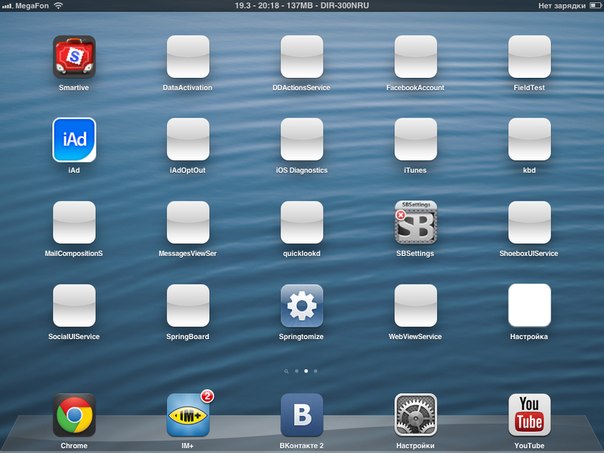Screen dimensions: 604x453
Task: Open the SBSettings app
Action: [416, 222]
